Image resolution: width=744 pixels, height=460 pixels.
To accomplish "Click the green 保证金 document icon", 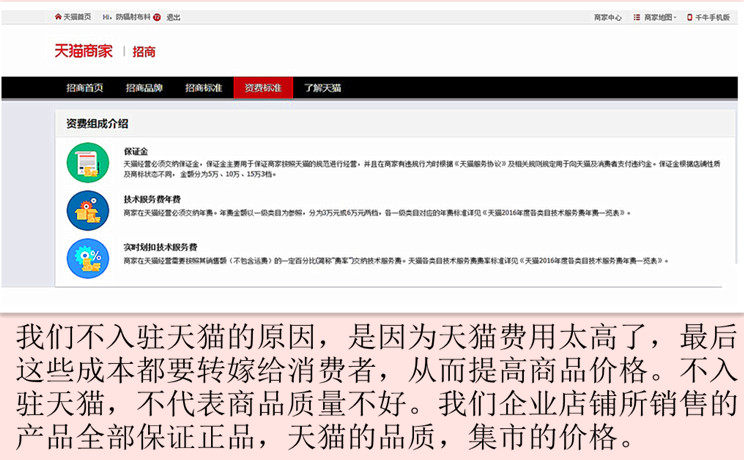I will tap(88, 162).
